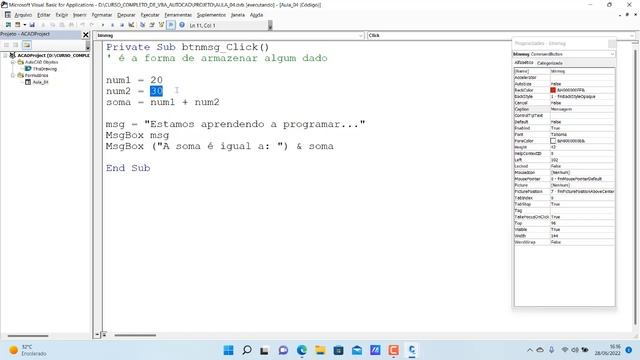Switch to the Categorizado properties tab

[549, 63]
